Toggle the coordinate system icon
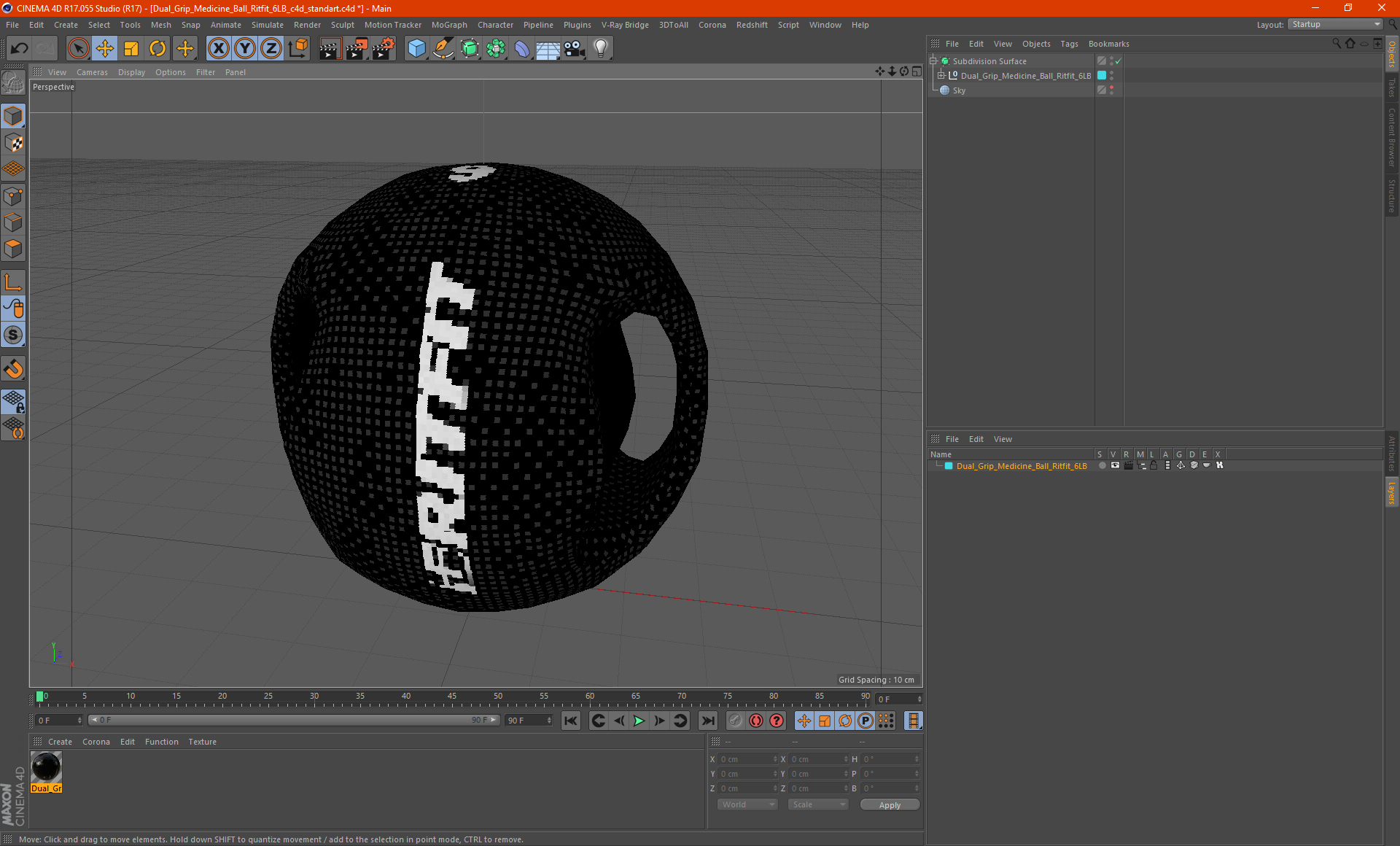This screenshot has height=846, width=1400. 297,49
